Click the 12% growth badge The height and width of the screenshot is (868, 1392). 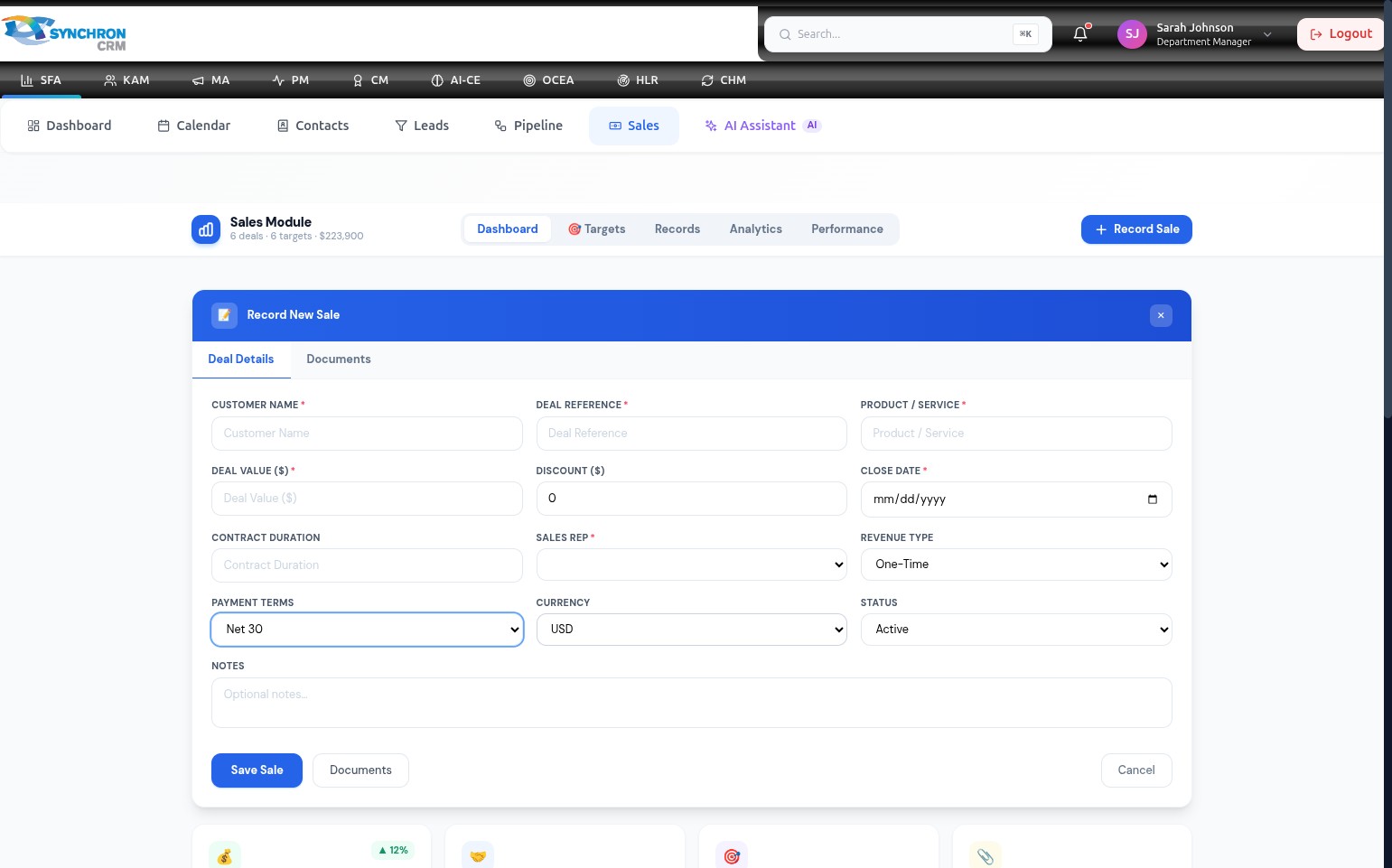393,850
